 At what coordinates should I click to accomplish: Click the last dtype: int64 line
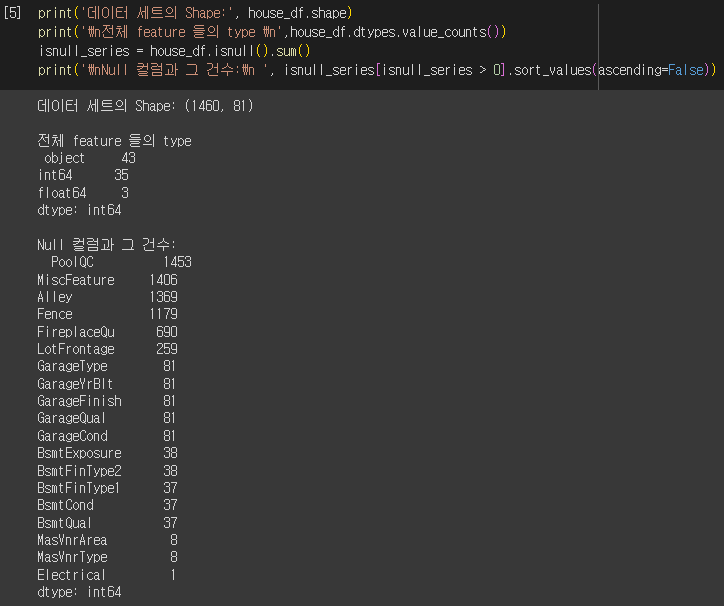point(79,592)
